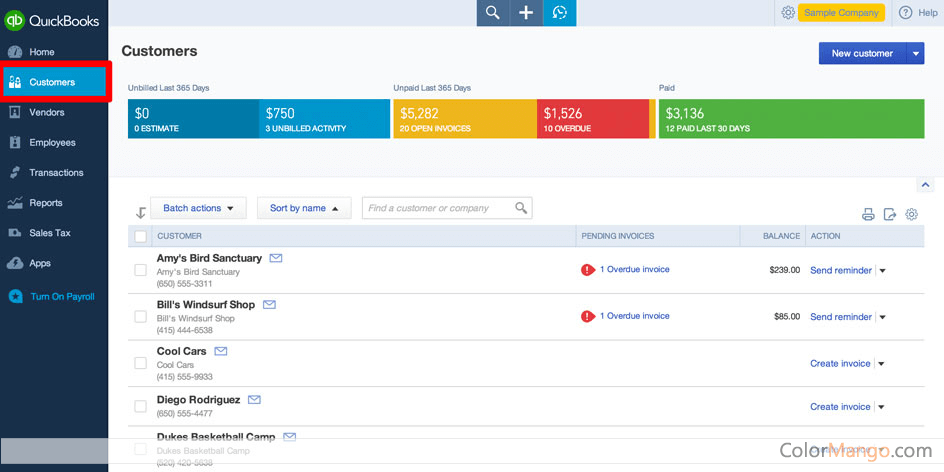Viewport: 944px width, 472px height.
Task: Click the New customer button
Action: pyautogui.click(x=862, y=53)
